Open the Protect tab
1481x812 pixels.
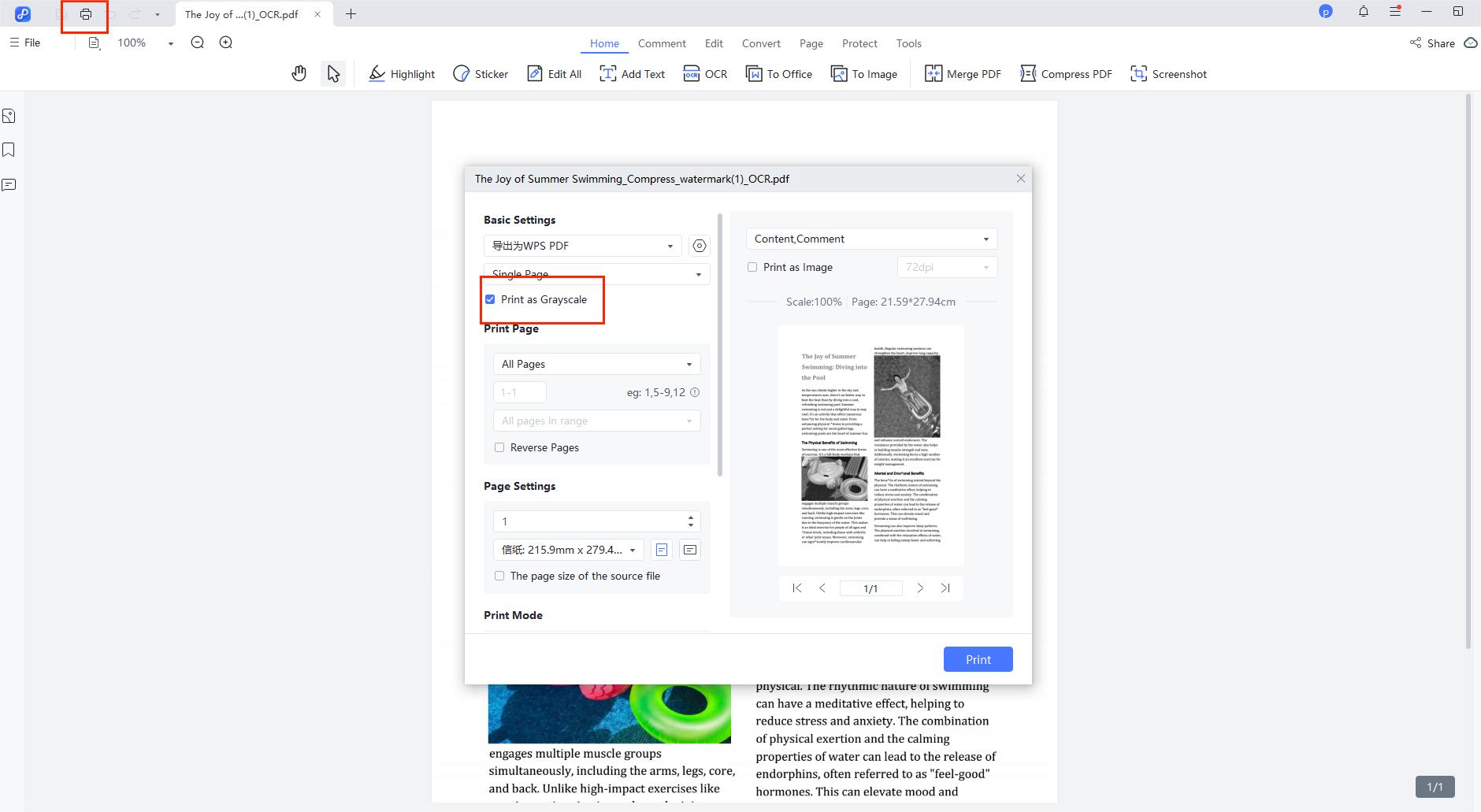point(859,43)
